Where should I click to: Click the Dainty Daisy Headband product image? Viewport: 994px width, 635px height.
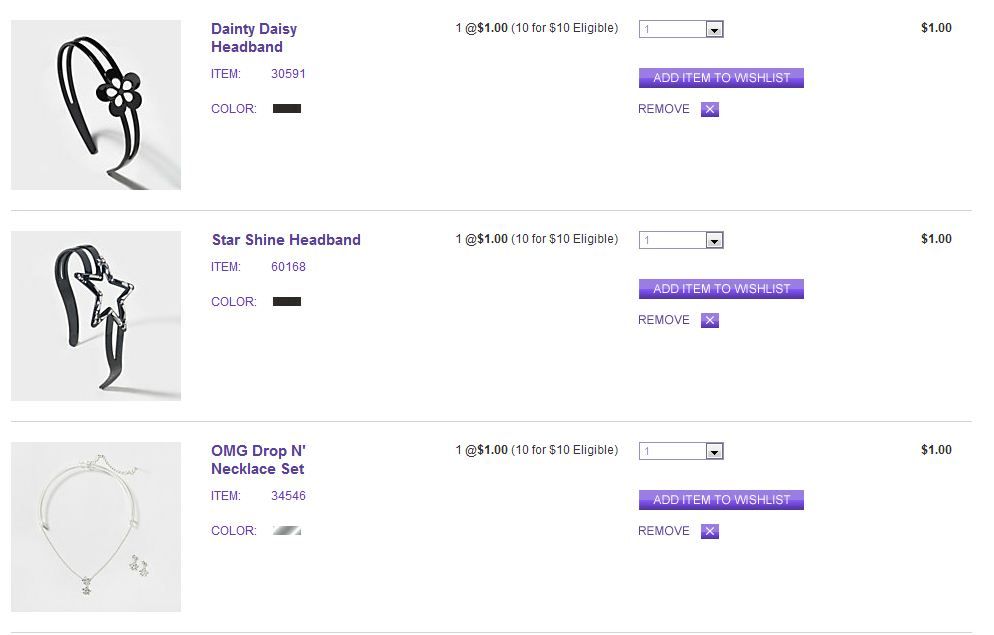(96, 105)
